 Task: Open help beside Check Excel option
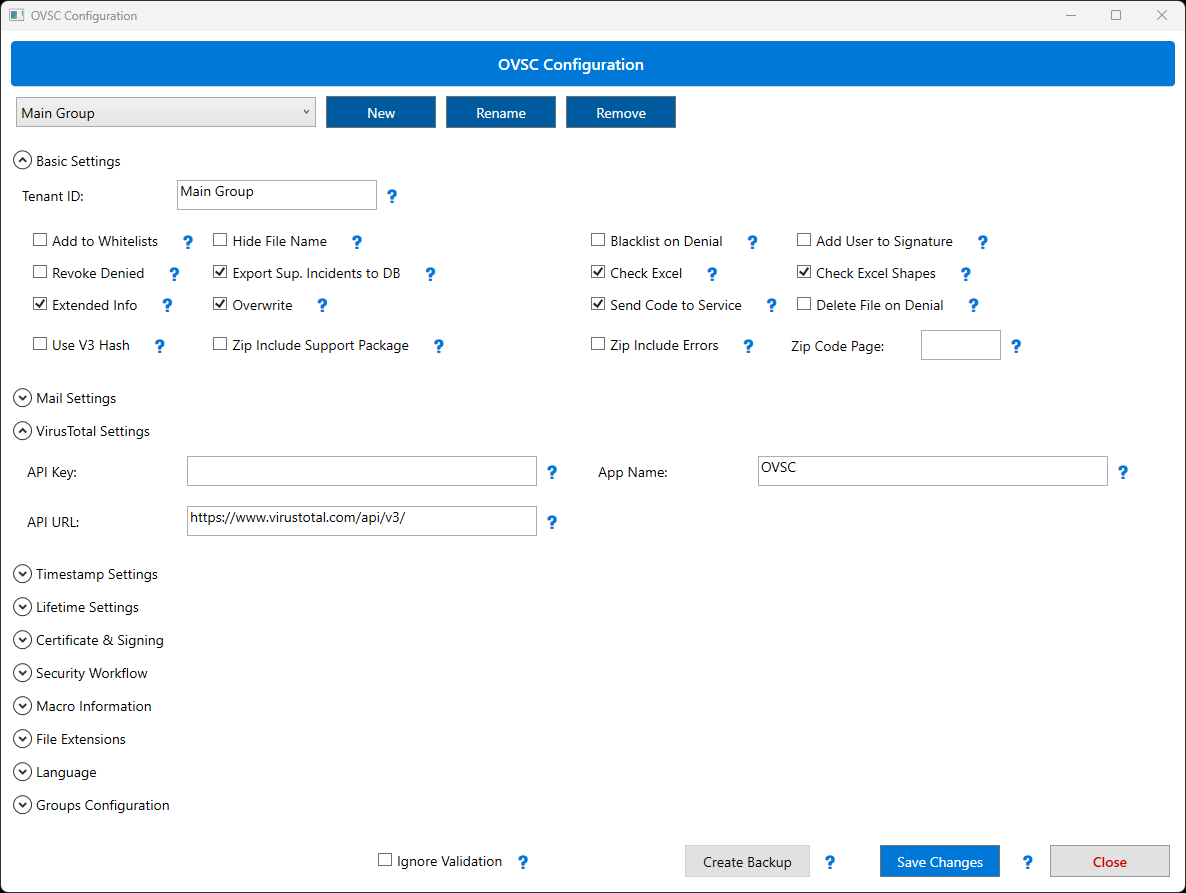(712, 274)
